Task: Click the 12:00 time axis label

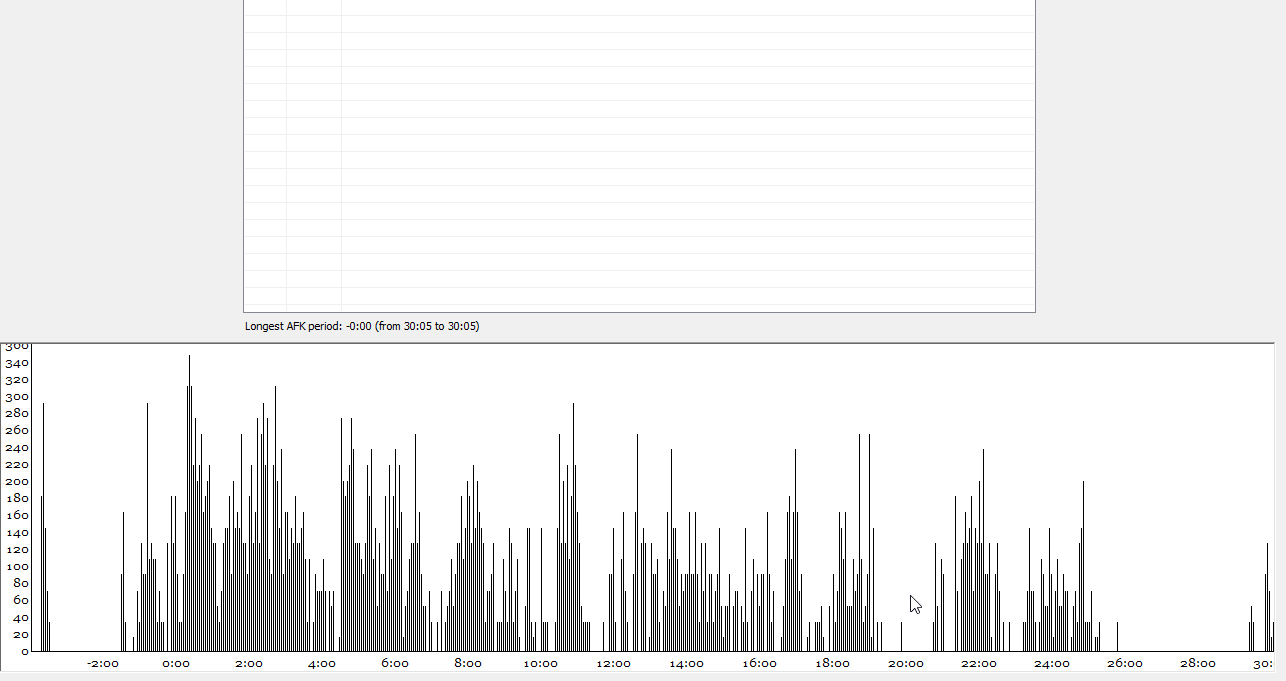Action: (614, 663)
